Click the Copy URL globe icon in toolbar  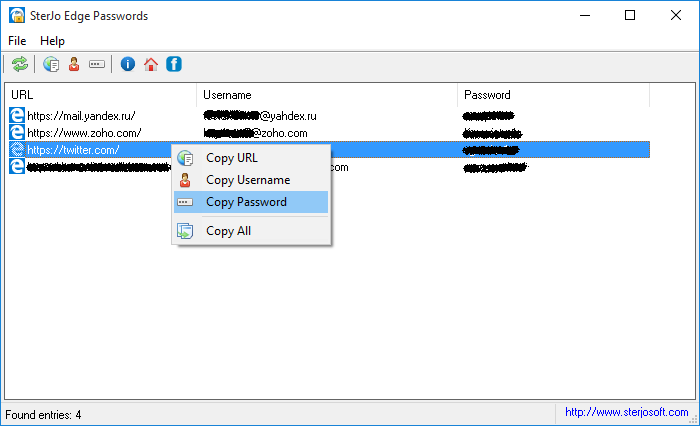coord(52,65)
